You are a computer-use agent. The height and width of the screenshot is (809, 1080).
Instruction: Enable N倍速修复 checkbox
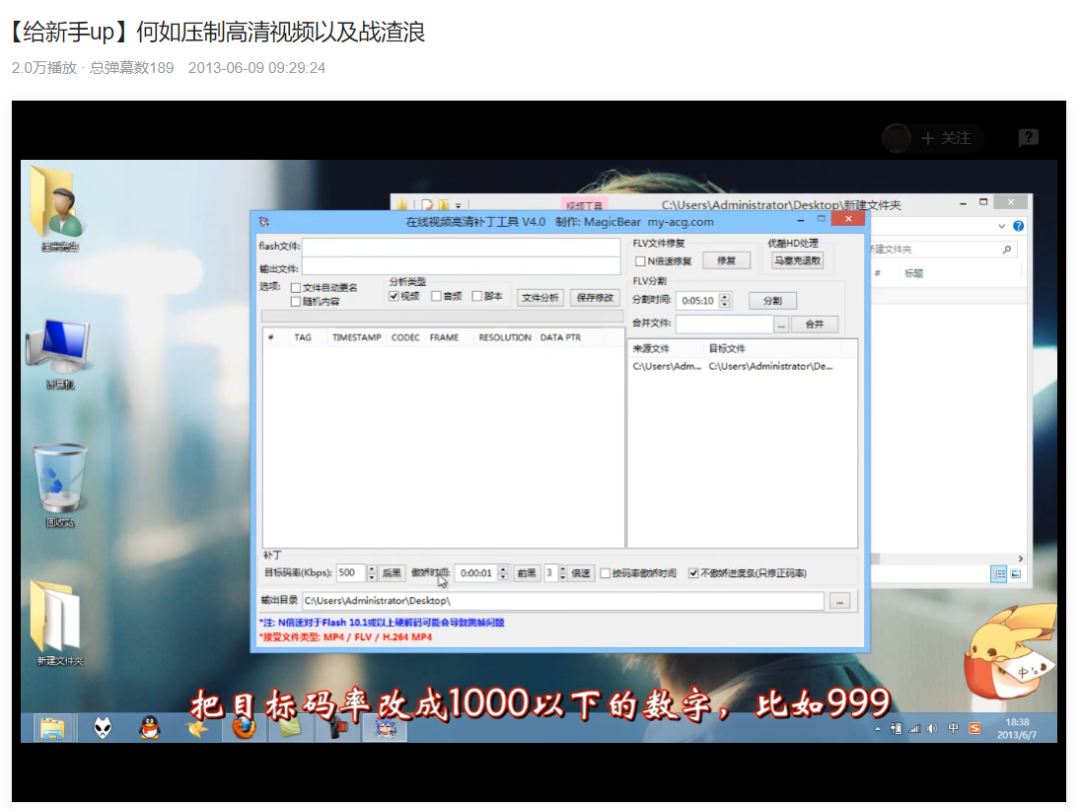click(640, 261)
